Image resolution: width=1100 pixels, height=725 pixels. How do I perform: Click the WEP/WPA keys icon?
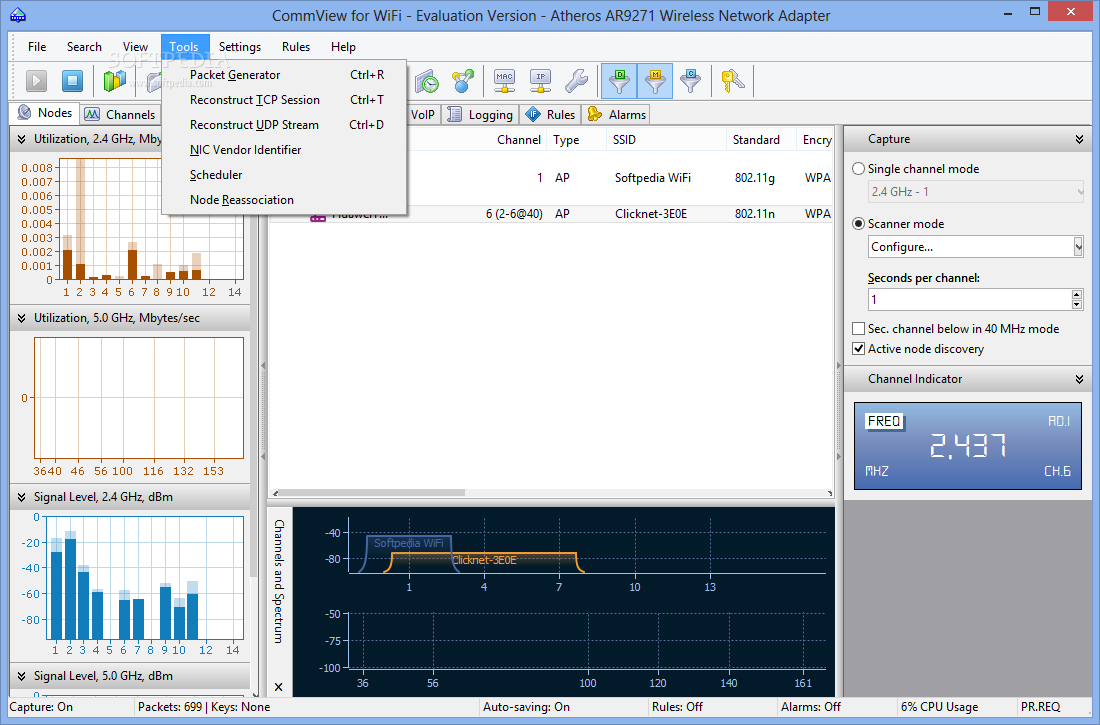point(733,81)
